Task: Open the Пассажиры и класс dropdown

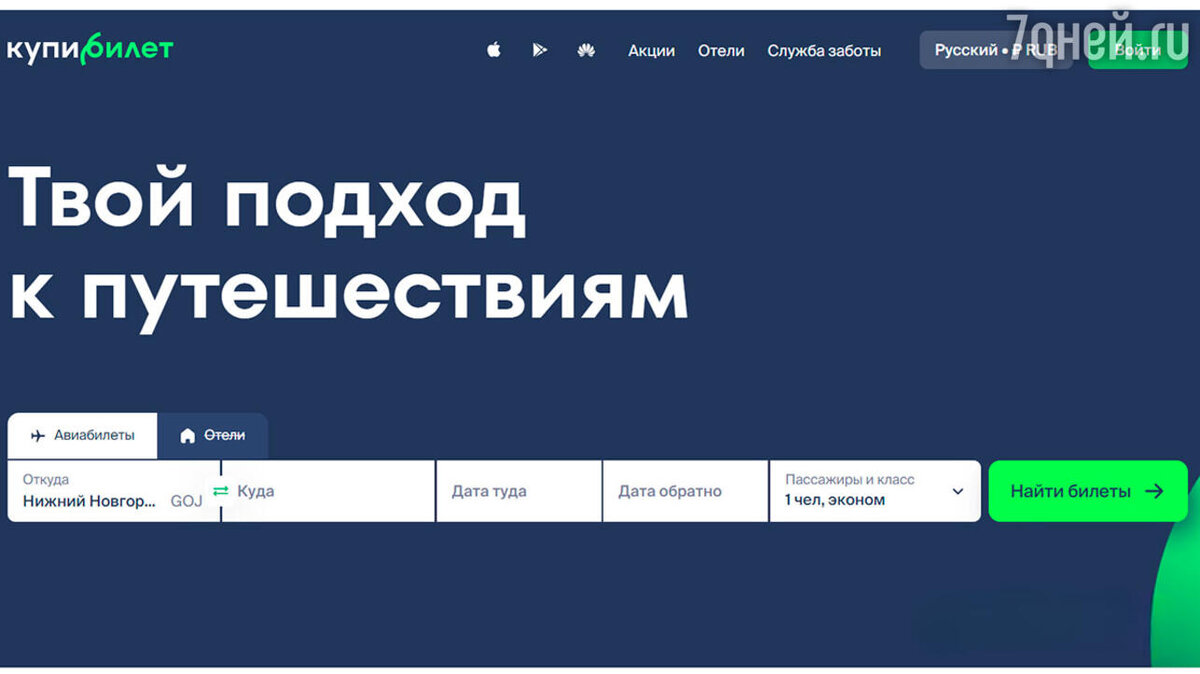Action: tap(875, 490)
